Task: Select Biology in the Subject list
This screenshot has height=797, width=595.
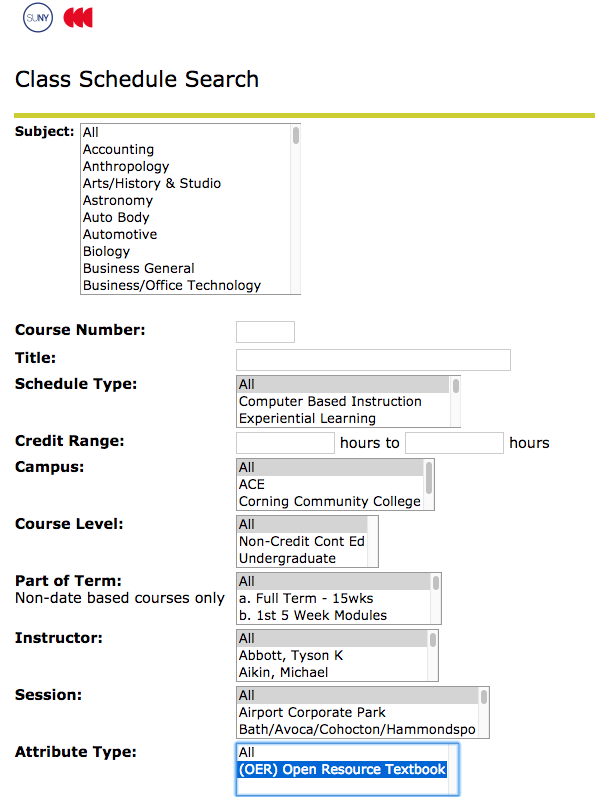Action: pyautogui.click(x=186, y=252)
